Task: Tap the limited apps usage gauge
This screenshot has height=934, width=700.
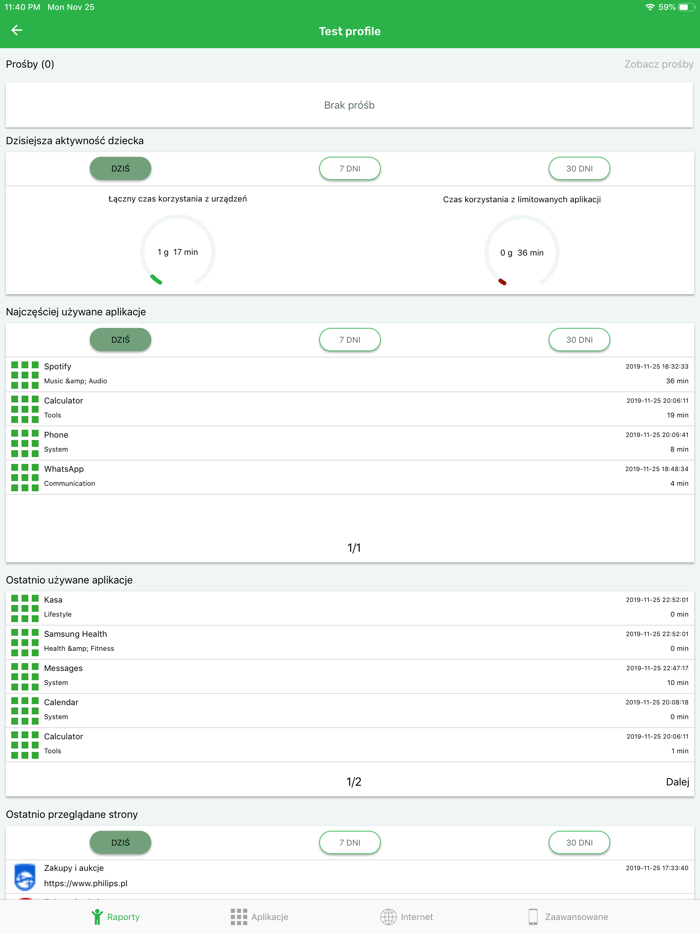Action: coord(522,252)
